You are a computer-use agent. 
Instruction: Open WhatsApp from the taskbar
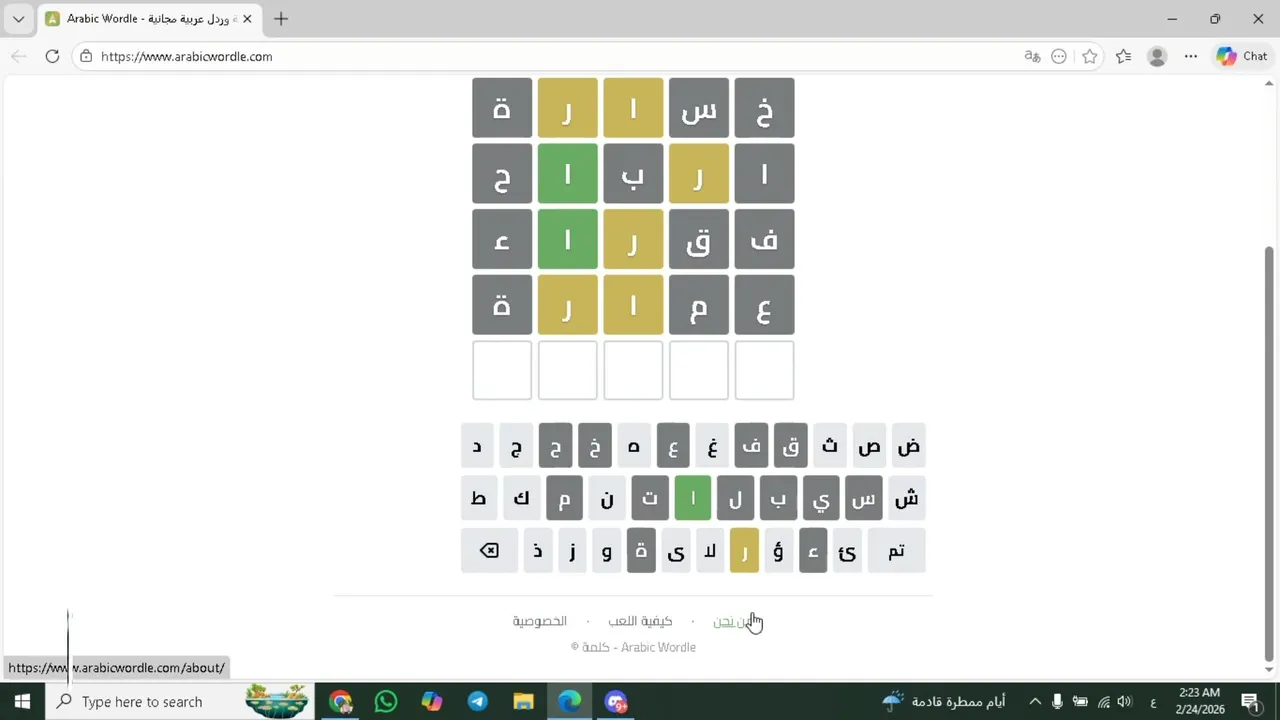(386, 702)
